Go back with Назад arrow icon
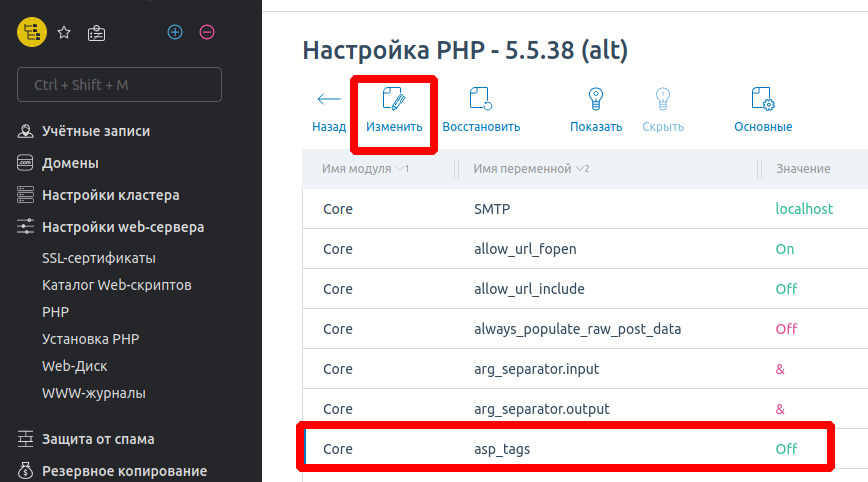The width and height of the screenshot is (868, 482). click(x=329, y=99)
